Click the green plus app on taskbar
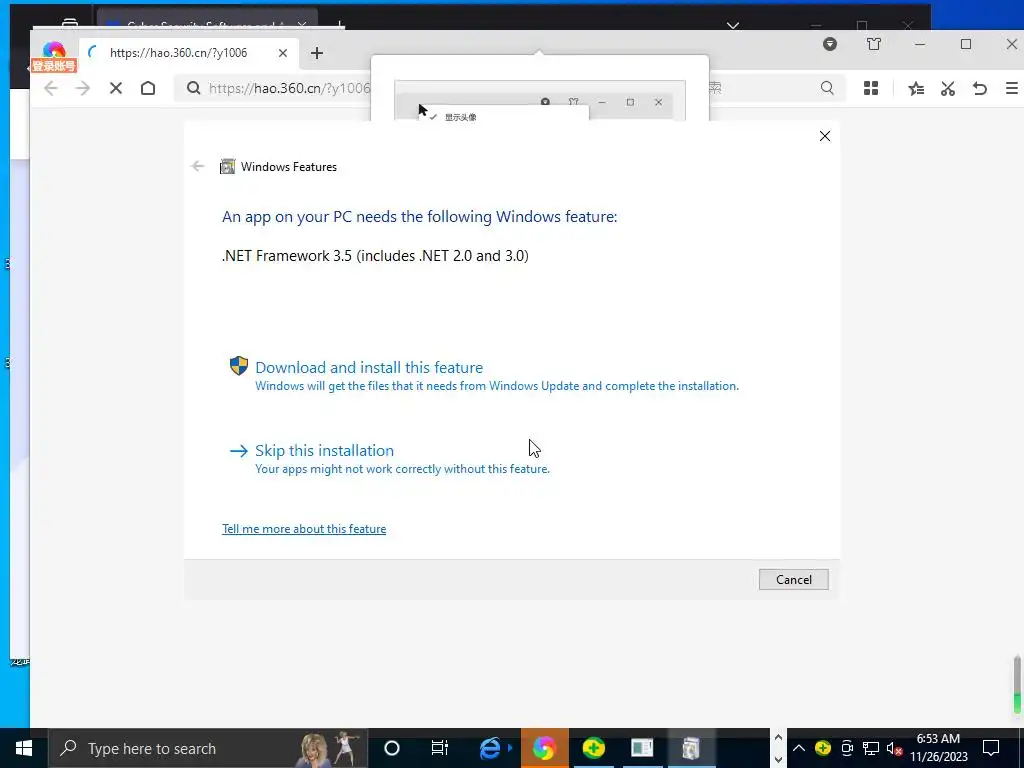 point(593,748)
